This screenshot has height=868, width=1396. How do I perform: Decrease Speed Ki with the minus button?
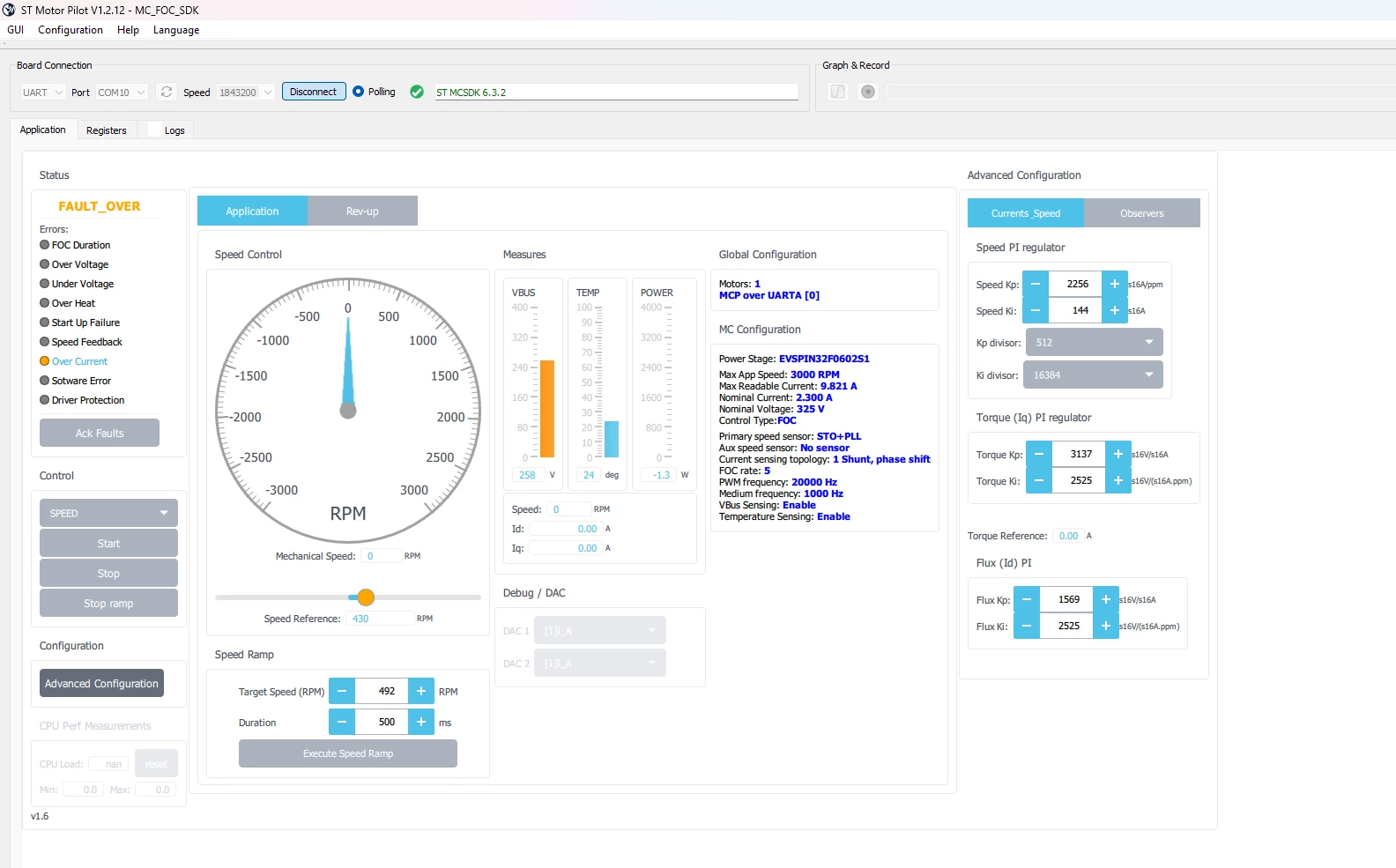point(1036,310)
